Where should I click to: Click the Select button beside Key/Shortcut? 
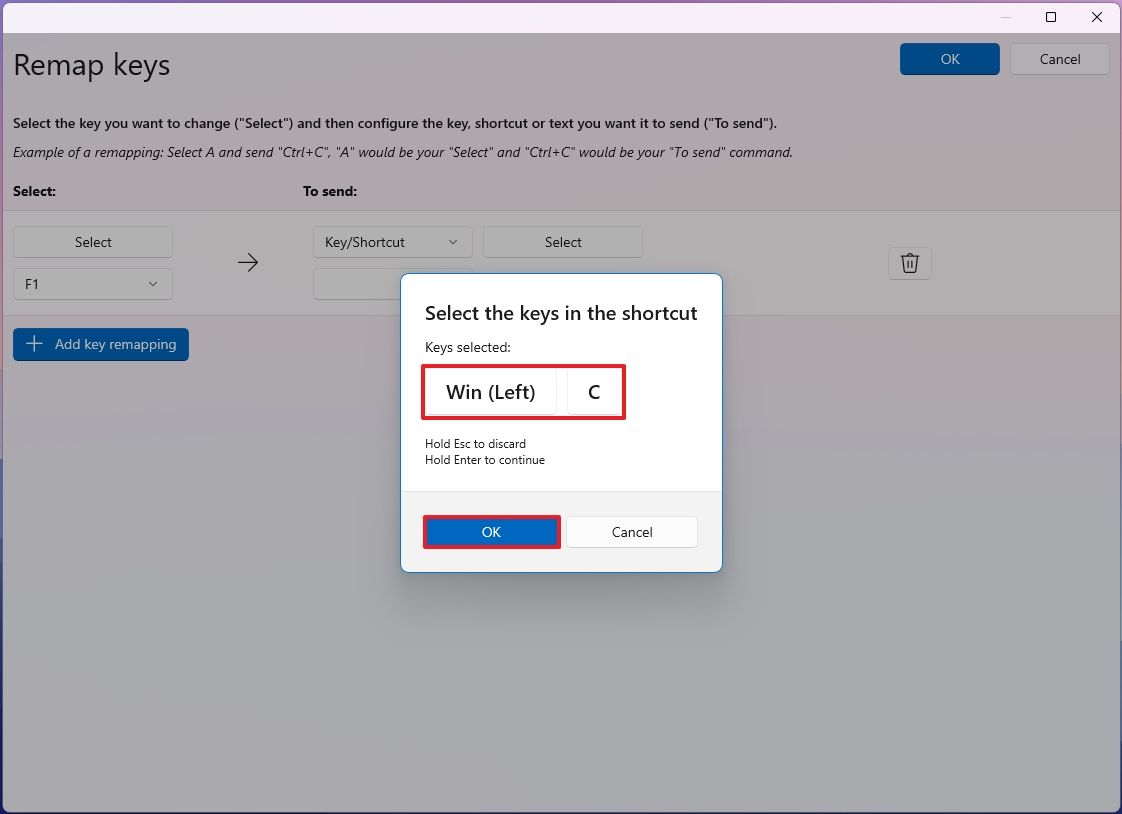(x=562, y=242)
